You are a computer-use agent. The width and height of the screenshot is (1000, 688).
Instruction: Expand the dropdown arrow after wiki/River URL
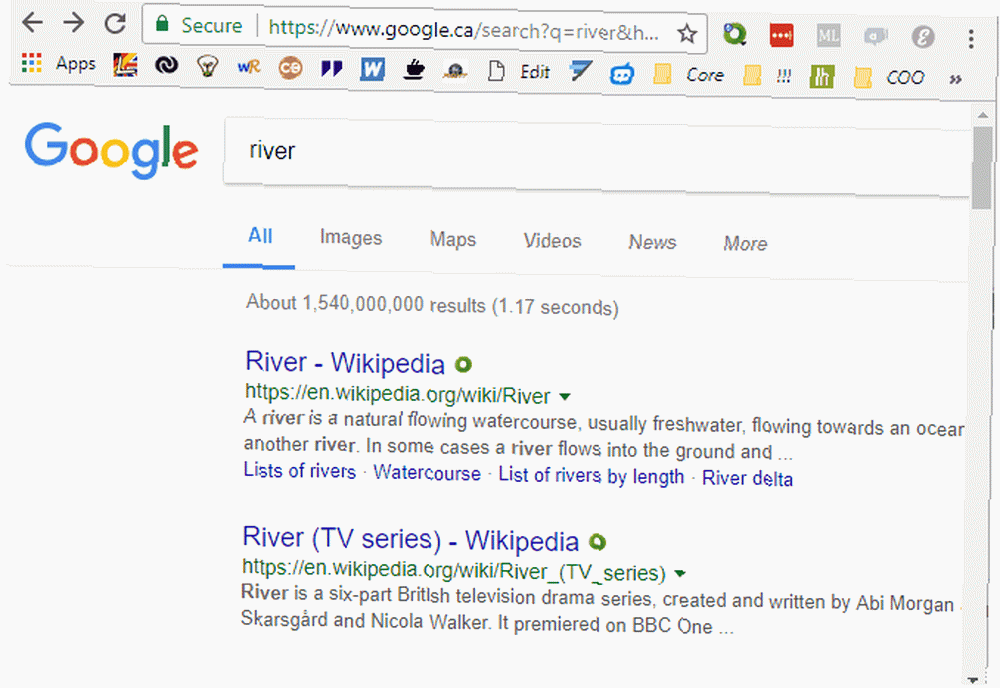564,397
